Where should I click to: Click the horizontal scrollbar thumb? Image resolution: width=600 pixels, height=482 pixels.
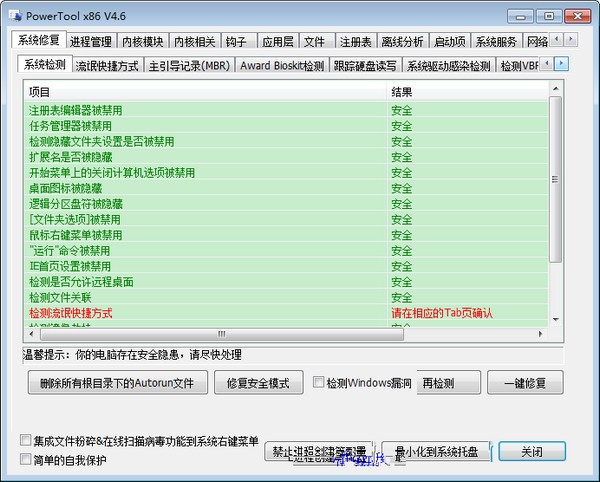222,334
